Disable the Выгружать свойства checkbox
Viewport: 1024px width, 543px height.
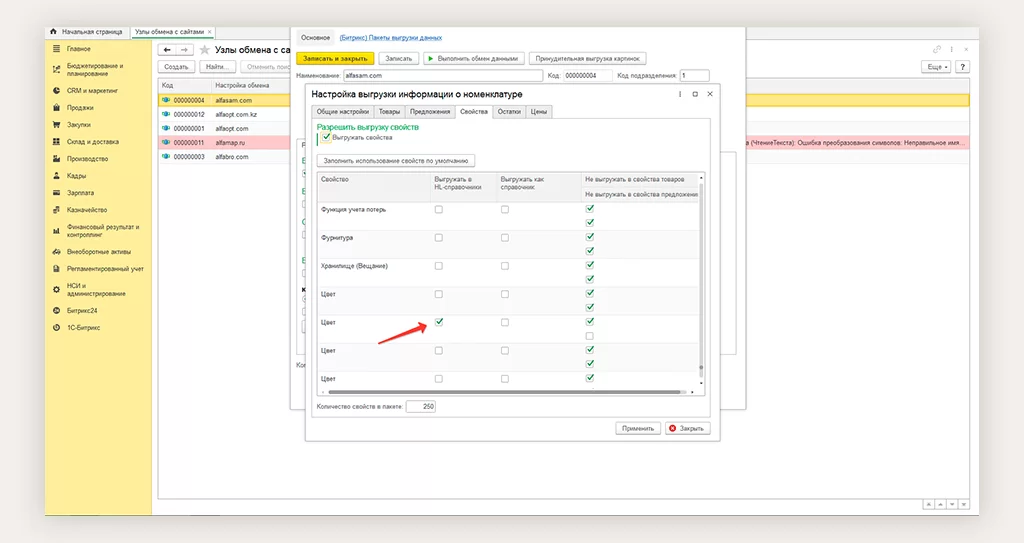(x=326, y=137)
